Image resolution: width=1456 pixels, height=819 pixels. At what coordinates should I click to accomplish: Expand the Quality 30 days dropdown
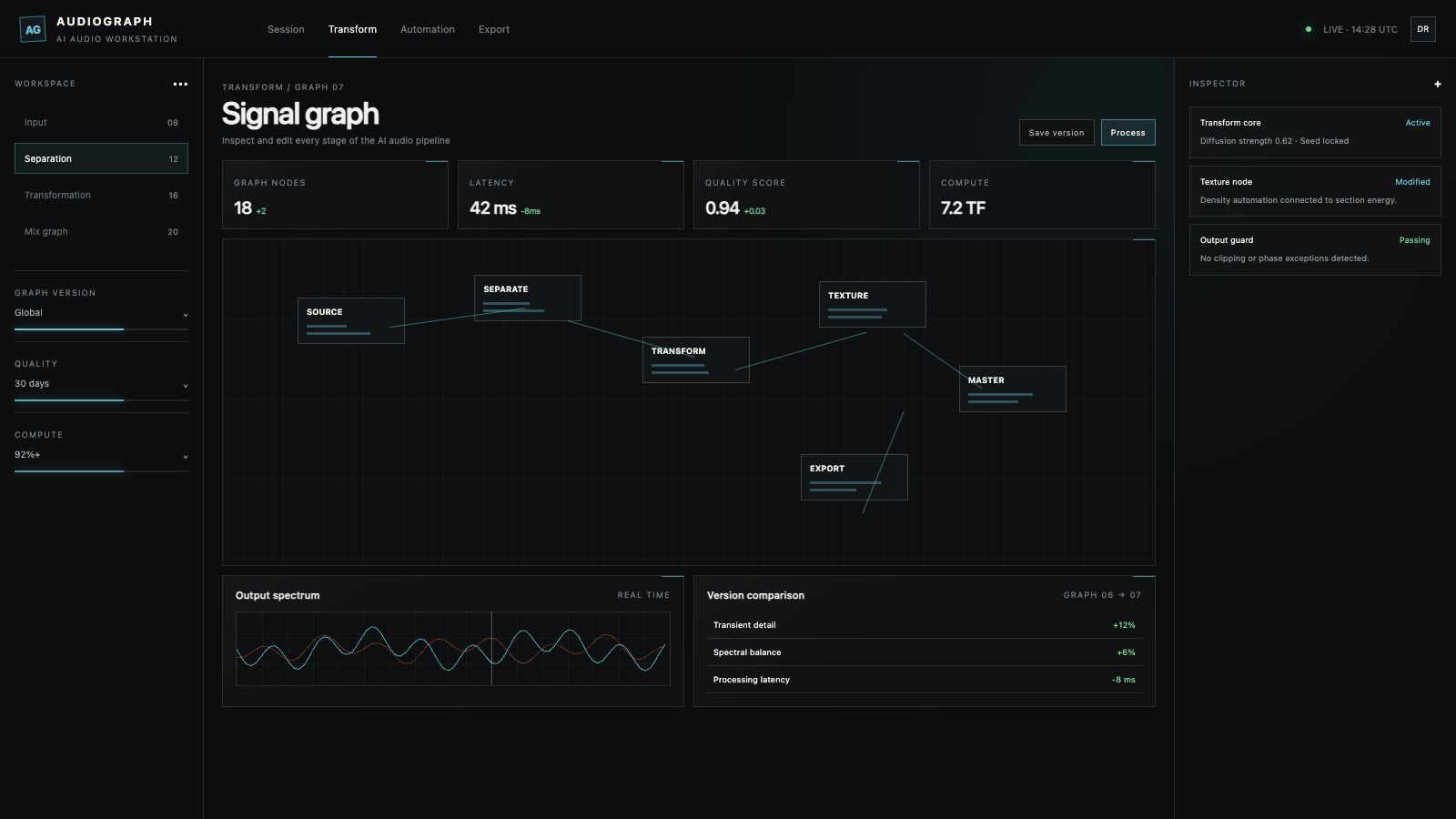(101, 384)
